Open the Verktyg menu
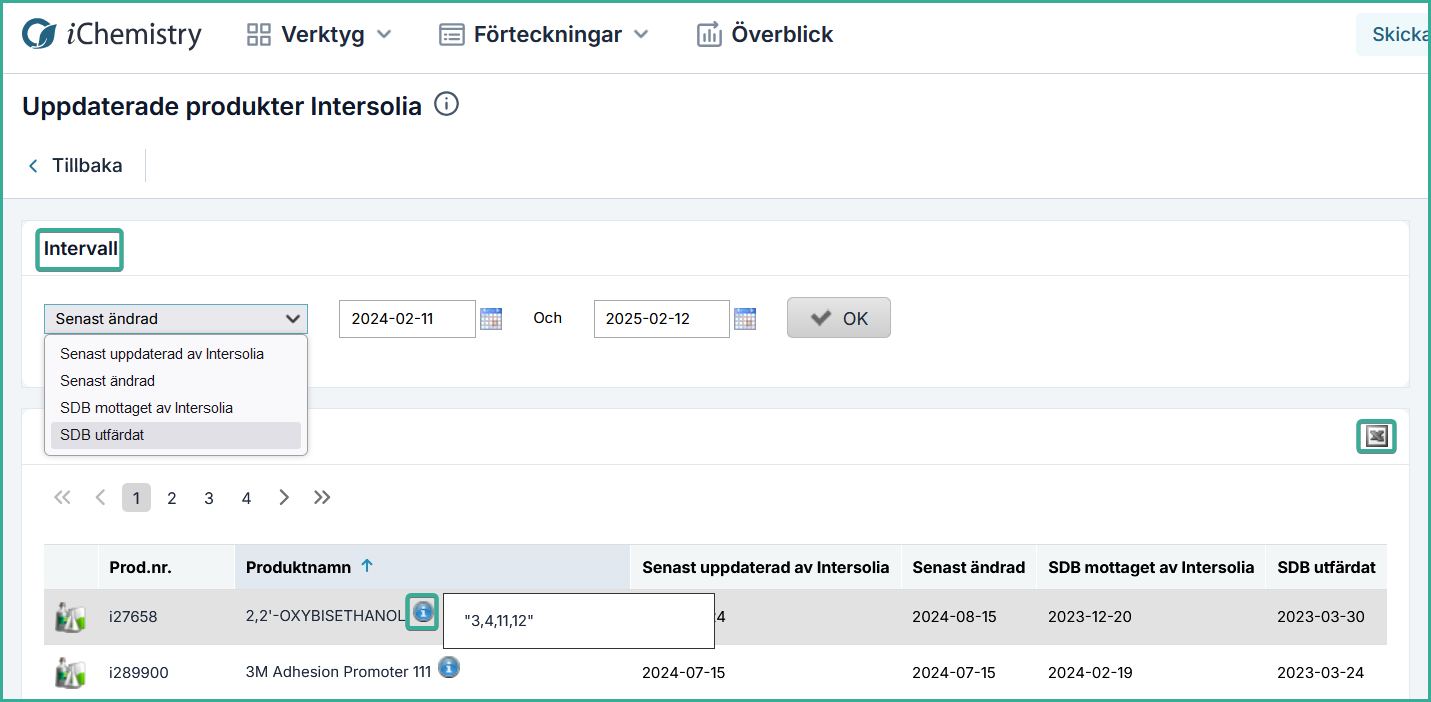Image resolution: width=1431 pixels, height=702 pixels. tap(319, 34)
